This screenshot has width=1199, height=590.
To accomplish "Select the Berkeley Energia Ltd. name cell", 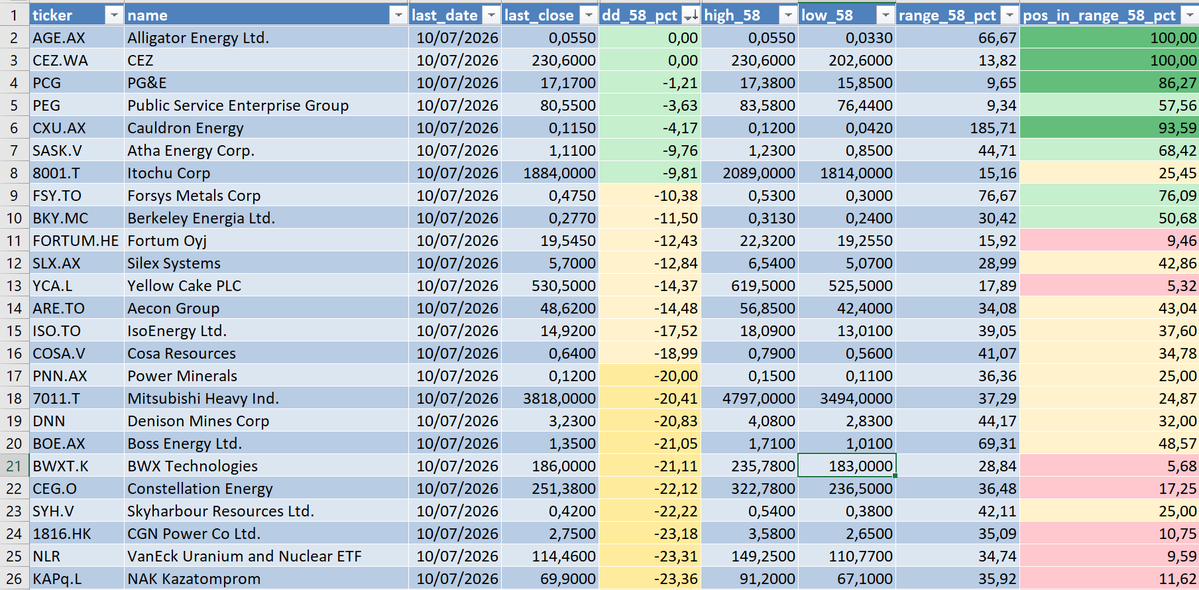I will pos(266,218).
